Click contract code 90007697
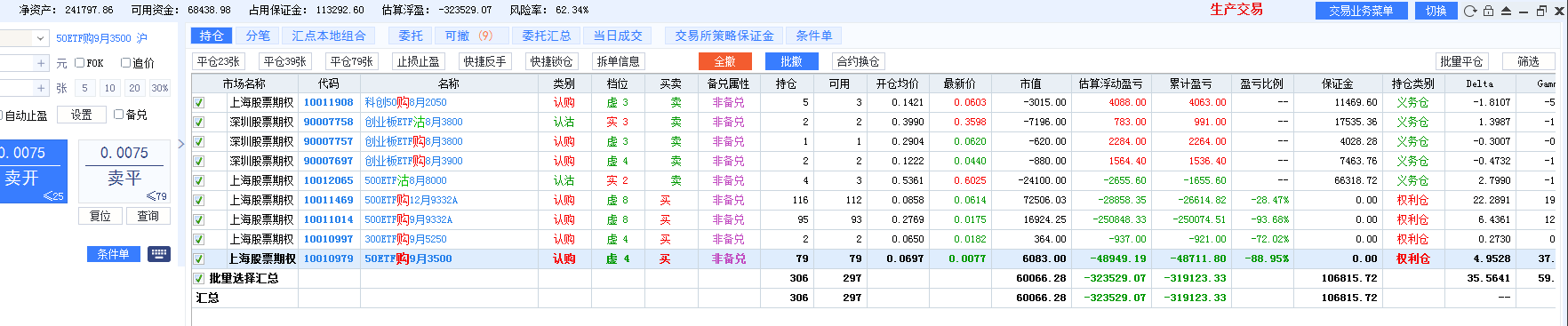The height and width of the screenshot is (326, 1568). [328, 161]
